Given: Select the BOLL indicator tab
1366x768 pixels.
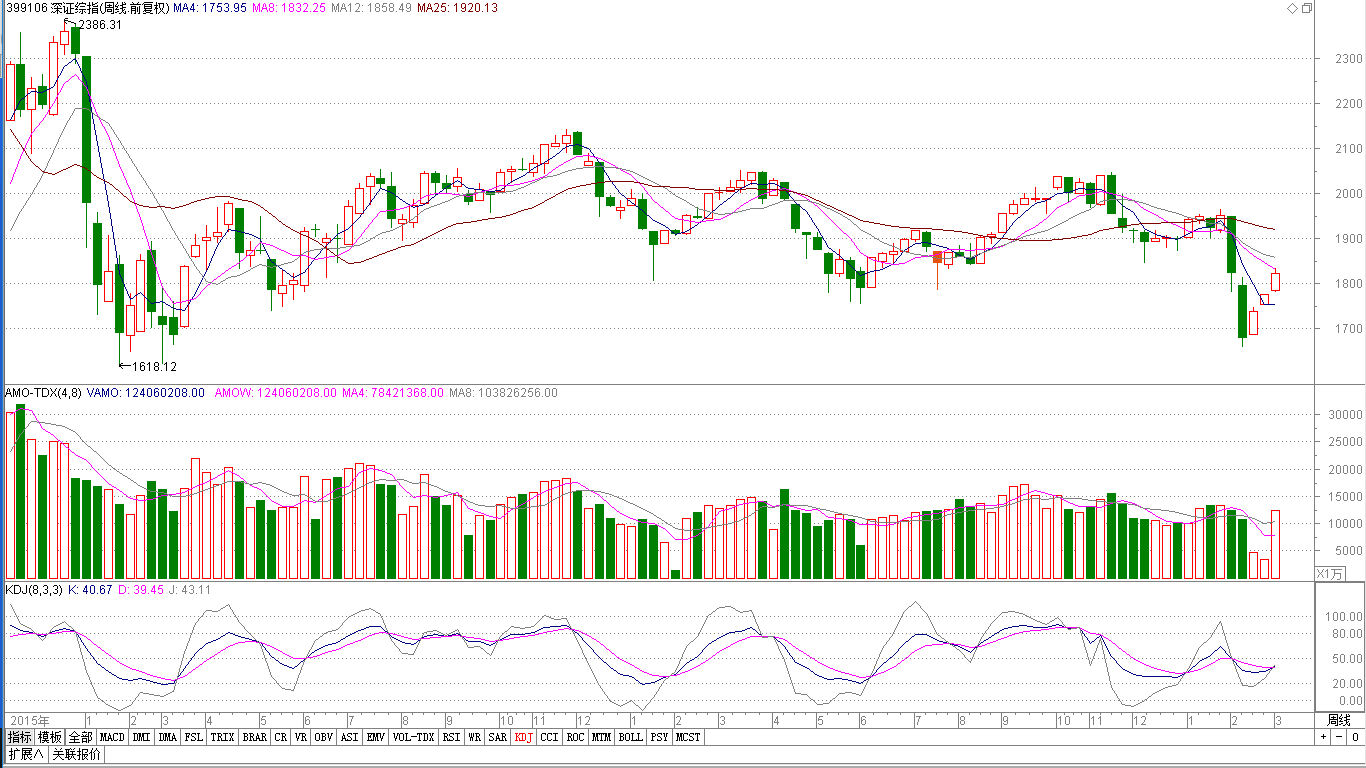Looking at the screenshot, I should pos(630,737).
